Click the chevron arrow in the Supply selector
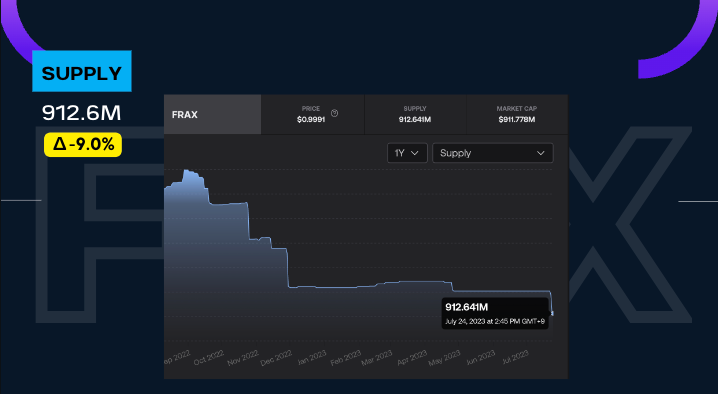Screen dimensions: 718x394 pos(541,153)
